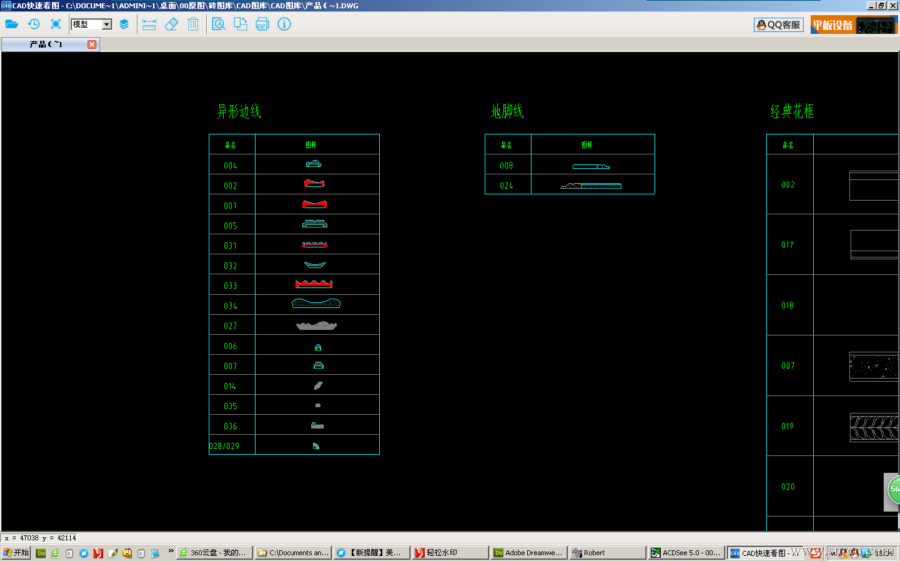This screenshot has width=900, height=562.
Task: Click the QQ客服 support button
Action: tap(778, 25)
